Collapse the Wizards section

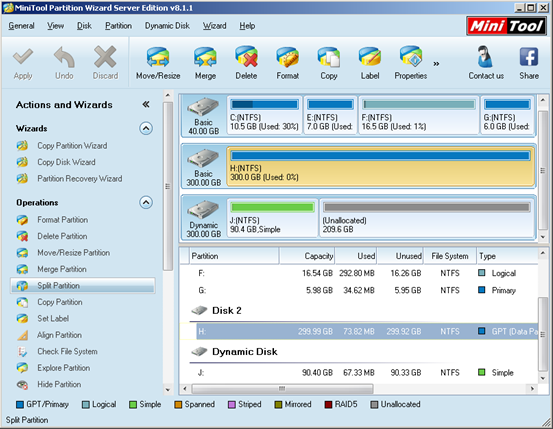[146, 128]
